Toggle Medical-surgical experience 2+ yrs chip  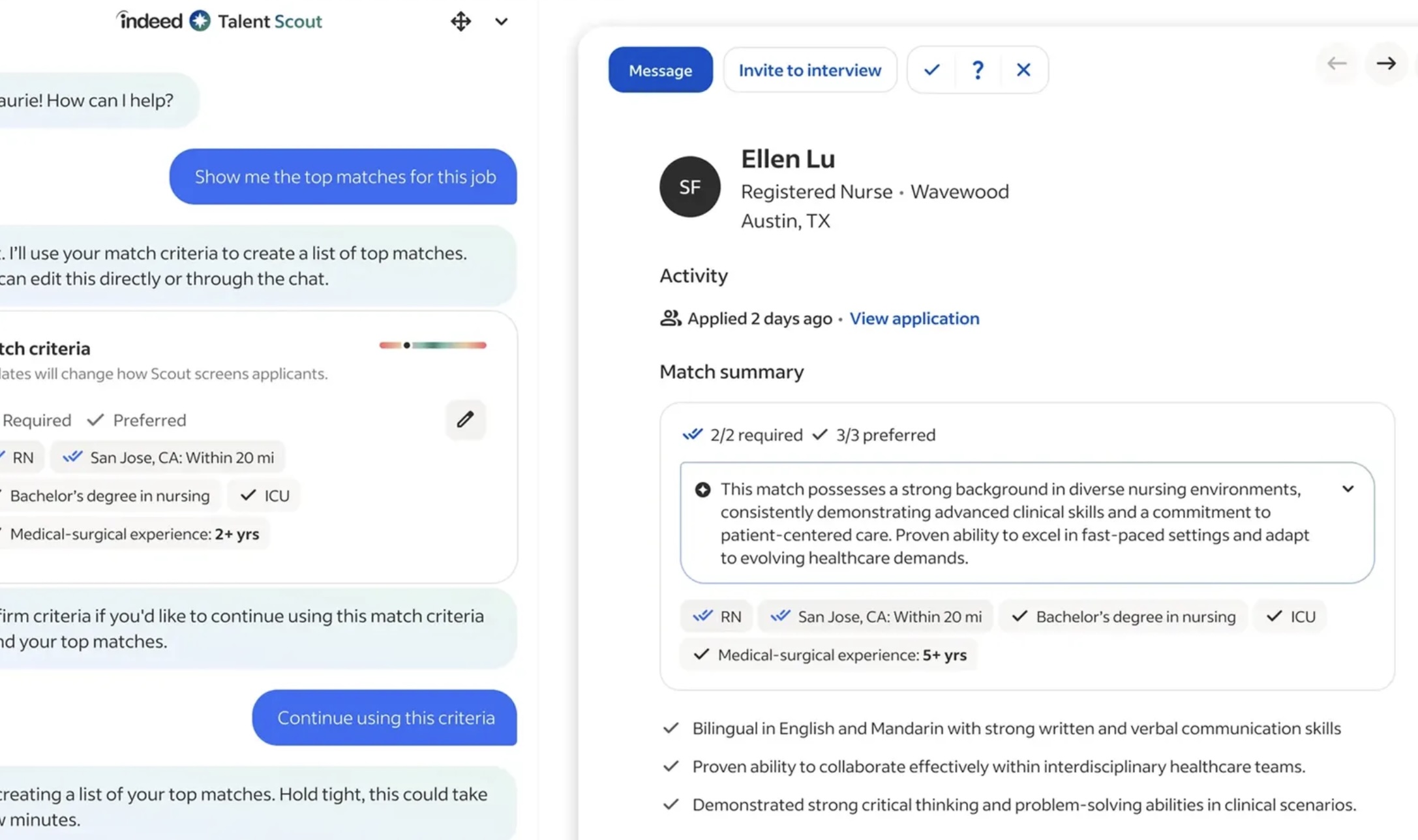click(134, 534)
